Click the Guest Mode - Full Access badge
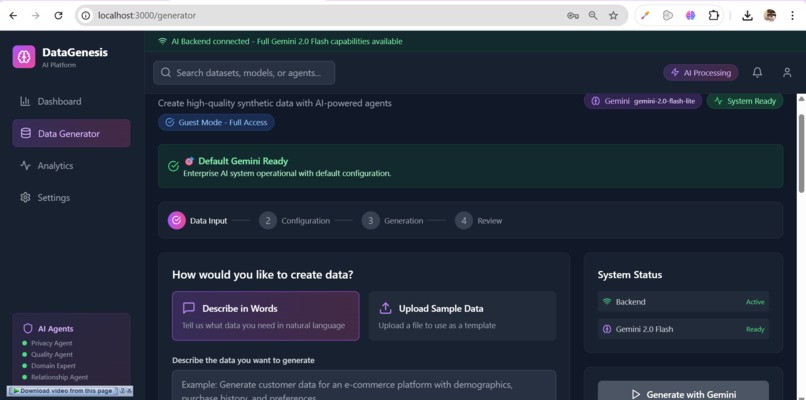Viewport: 806px width, 400px height. pos(216,122)
